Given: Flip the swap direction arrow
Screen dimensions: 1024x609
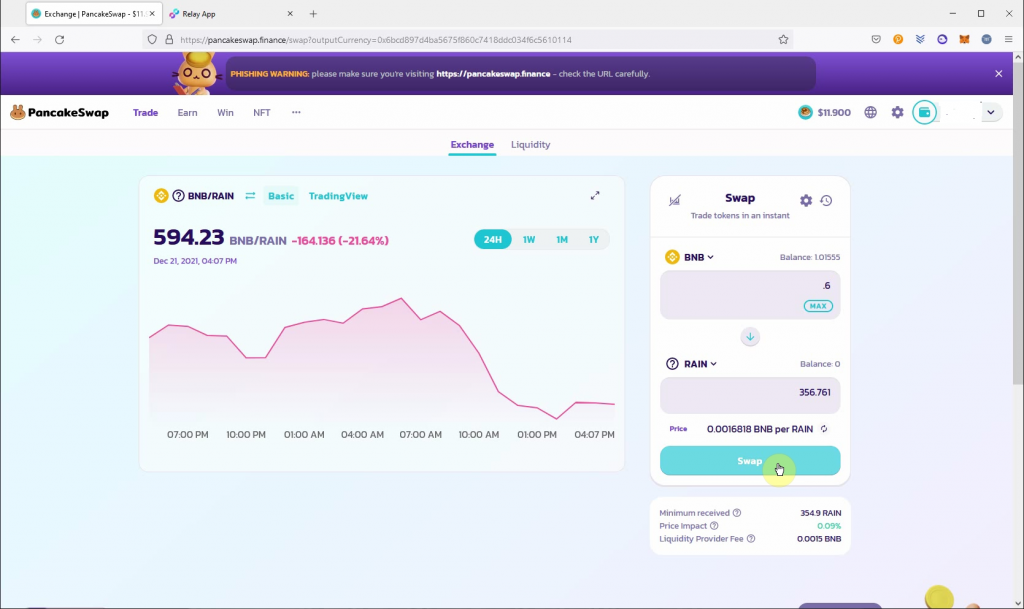Looking at the screenshot, I should click(x=750, y=337).
